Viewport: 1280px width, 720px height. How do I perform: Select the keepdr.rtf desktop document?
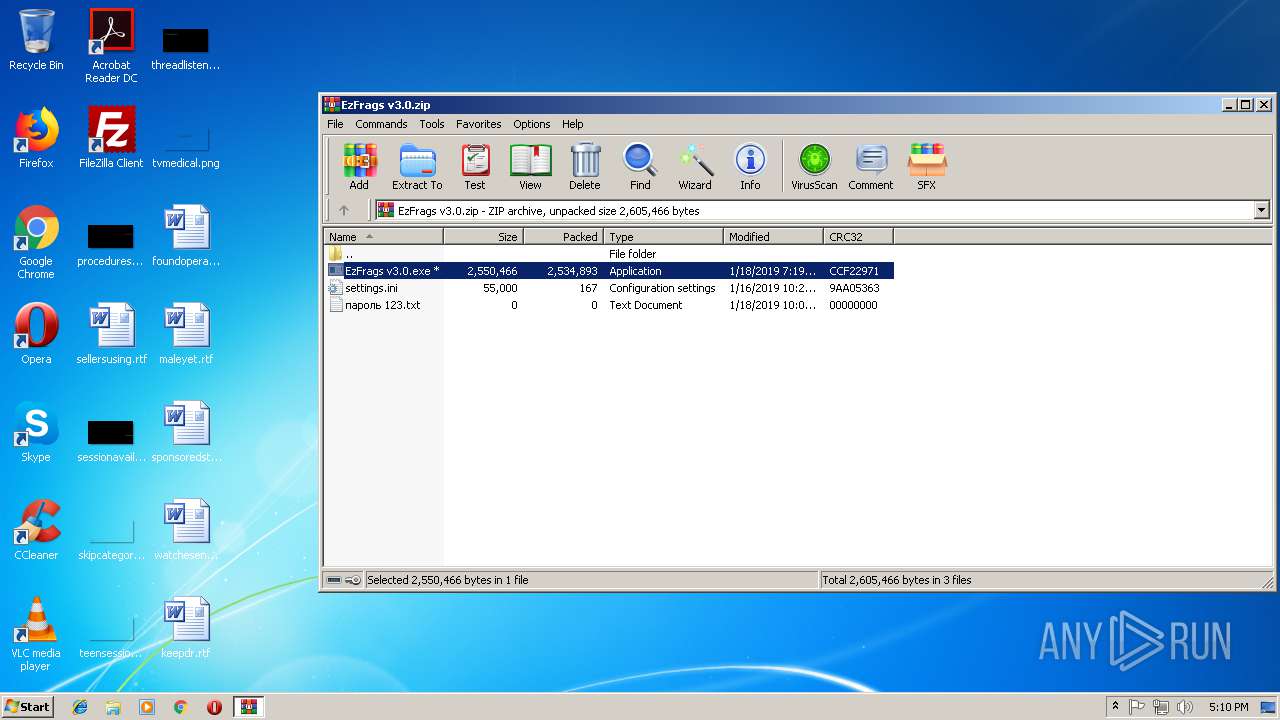(186, 628)
